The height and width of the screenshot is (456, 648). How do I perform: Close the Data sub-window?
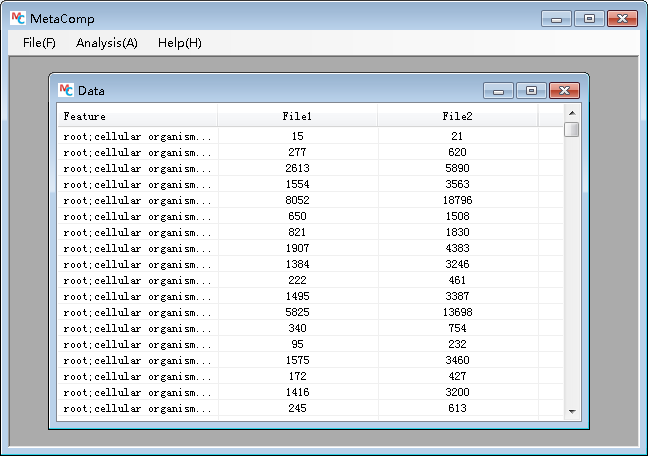[x=565, y=91]
